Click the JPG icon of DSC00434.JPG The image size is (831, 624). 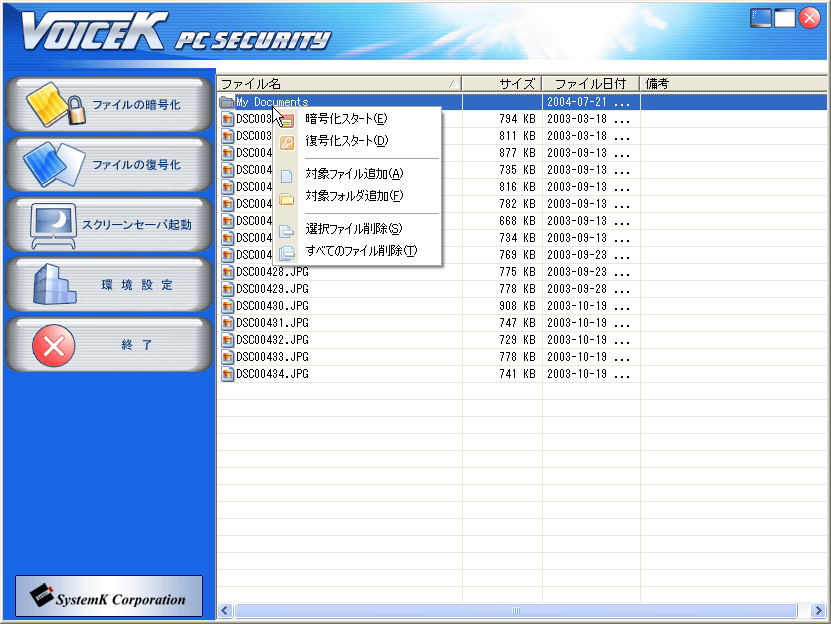227,374
